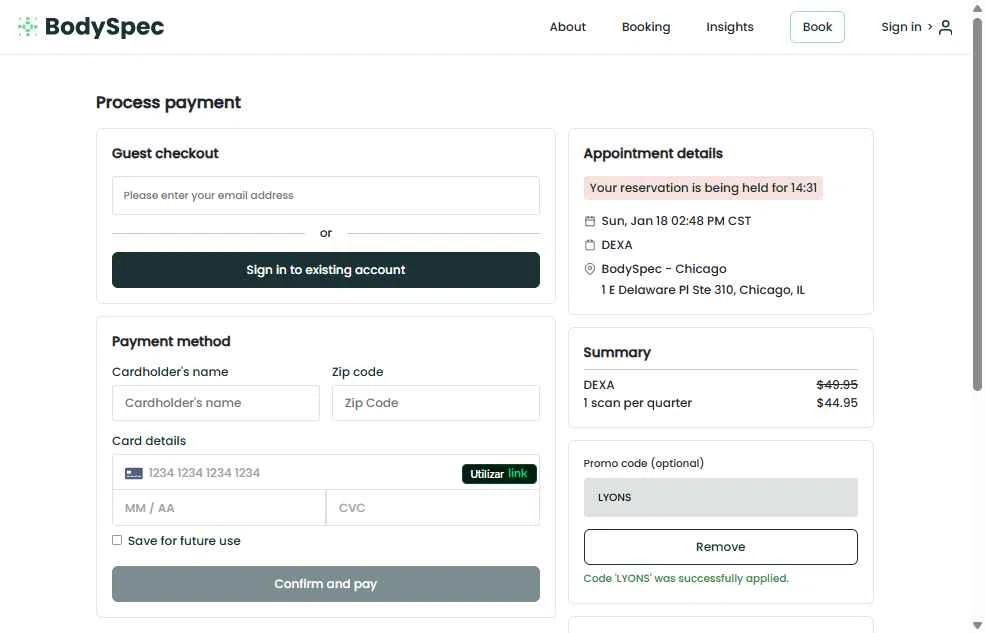Viewport: 985px width, 633px height.
Task: Open the Booking menu item
Action: point(646,27)
